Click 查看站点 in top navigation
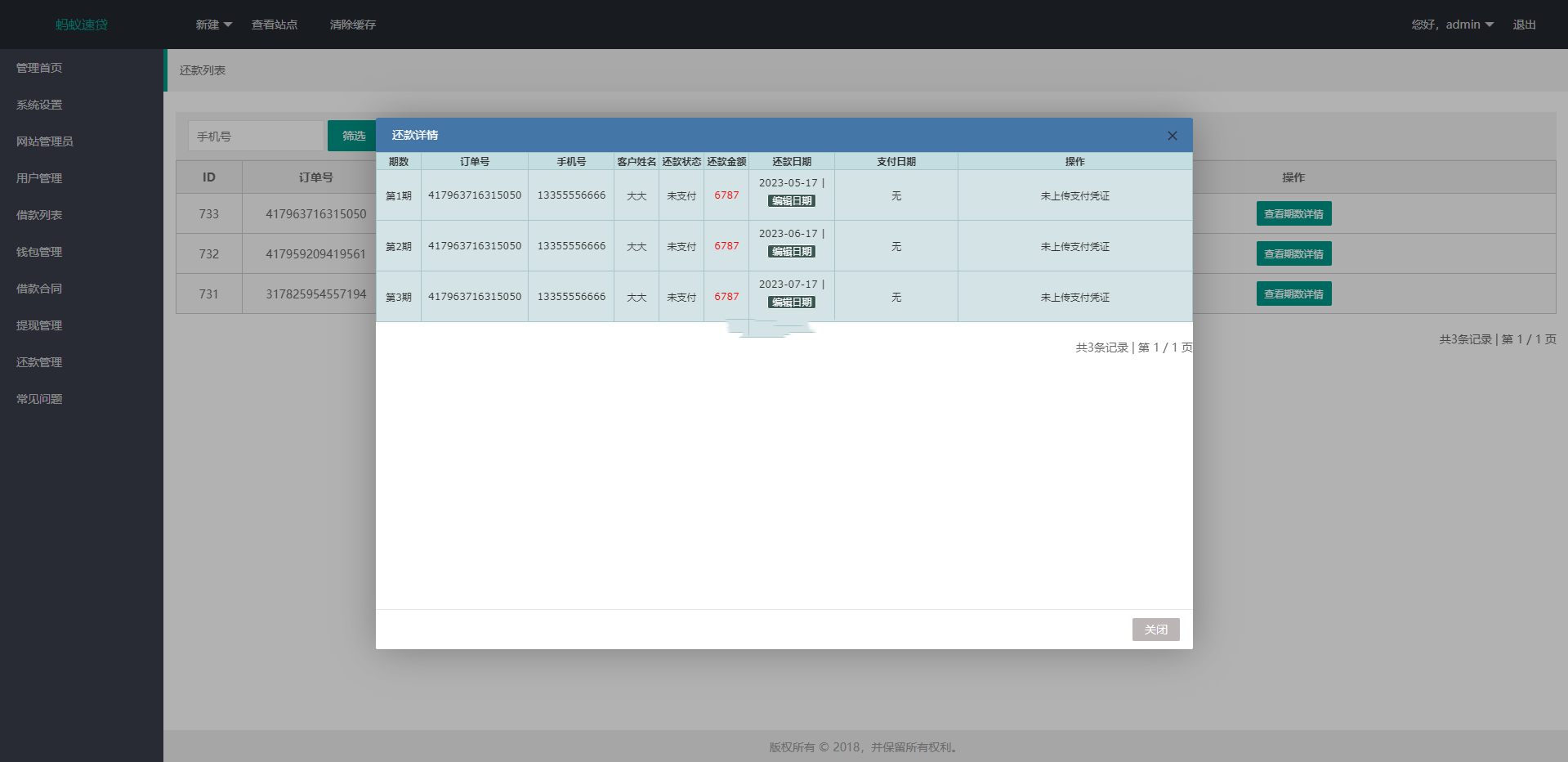Viewport: 1568px width, 762px height. pos(275,25)
